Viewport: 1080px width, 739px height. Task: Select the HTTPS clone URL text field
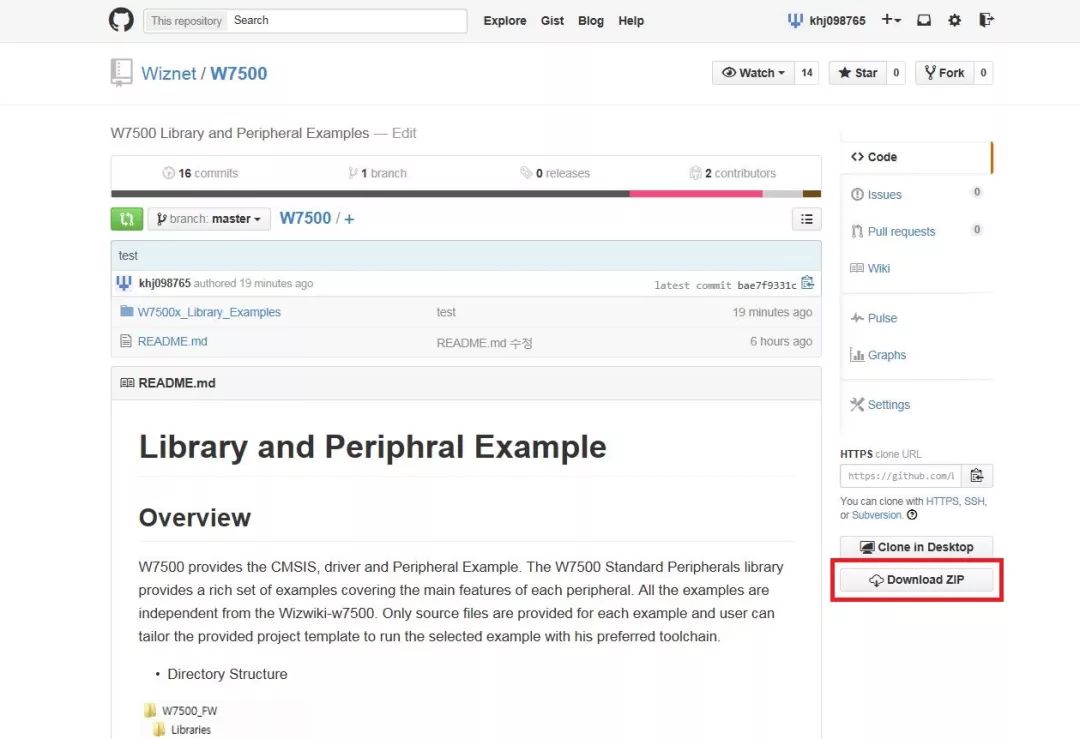point(901,475)
